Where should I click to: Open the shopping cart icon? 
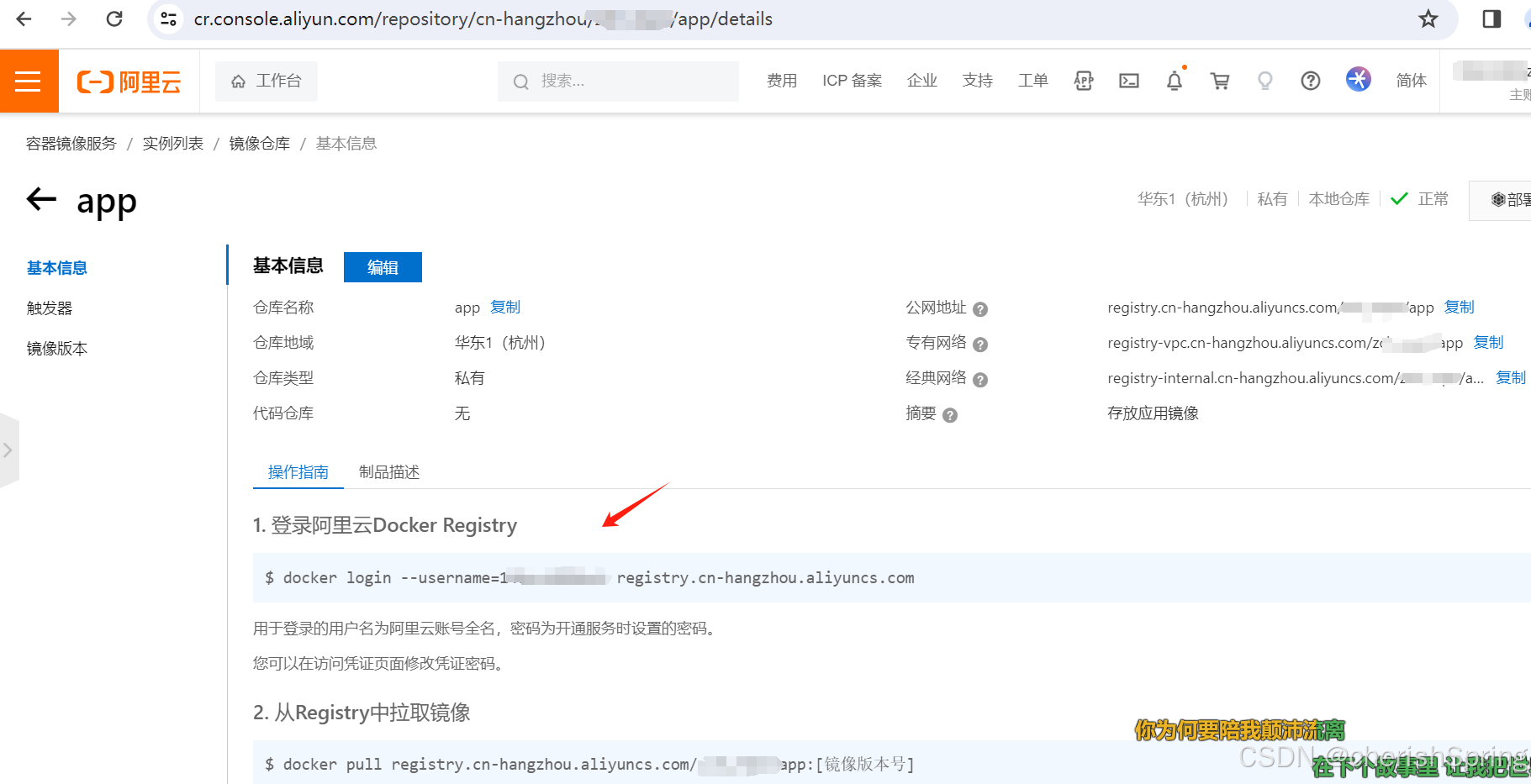click(x=1220, y=81)
